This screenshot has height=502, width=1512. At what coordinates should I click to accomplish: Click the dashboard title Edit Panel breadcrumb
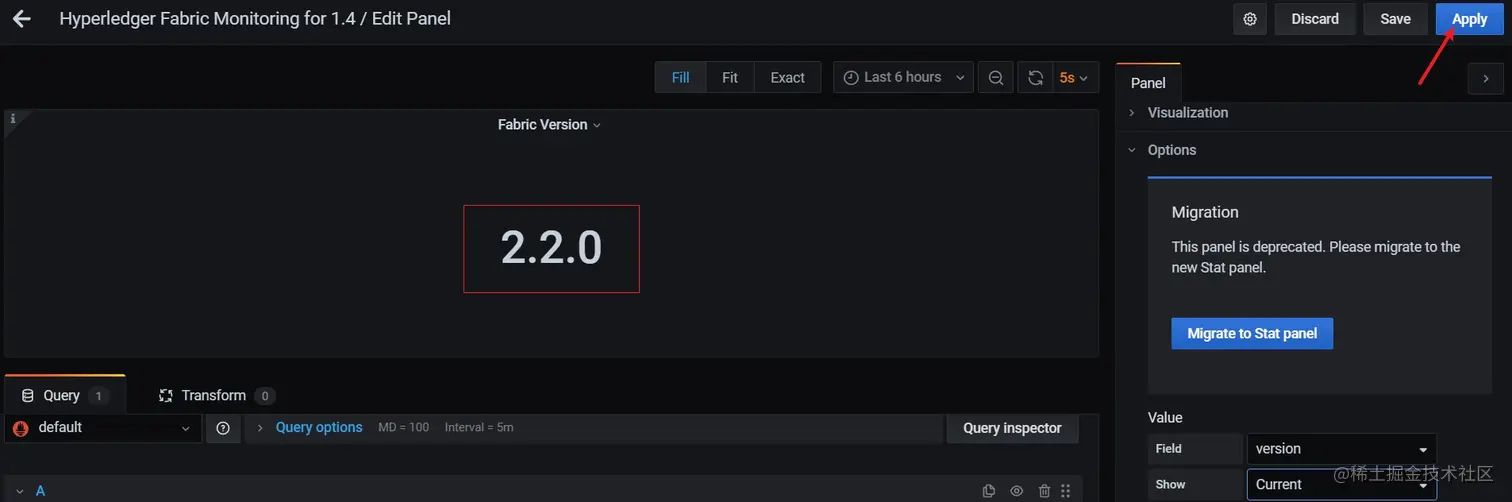[255, 19]
